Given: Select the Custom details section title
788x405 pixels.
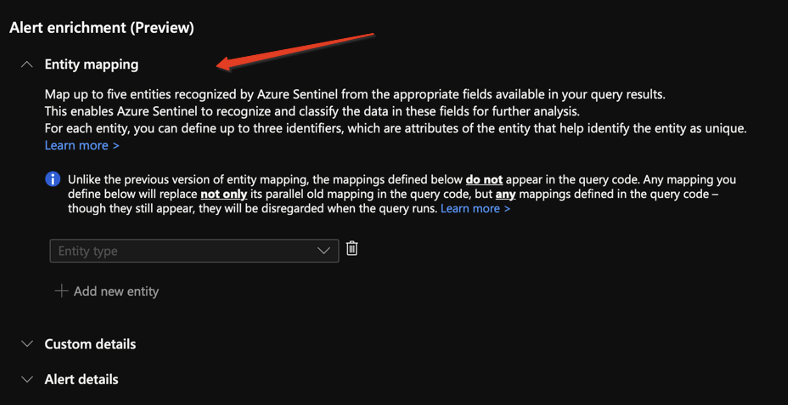Looking at the screenshot, I should 90,344.
